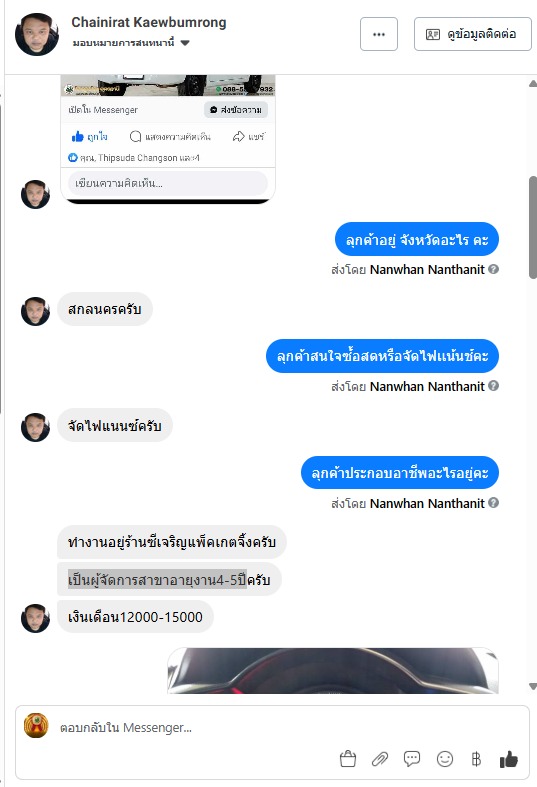Click help icon beside first Nanwhan Nanthanit
Screen dimensions: 537x787
(493, 269)
